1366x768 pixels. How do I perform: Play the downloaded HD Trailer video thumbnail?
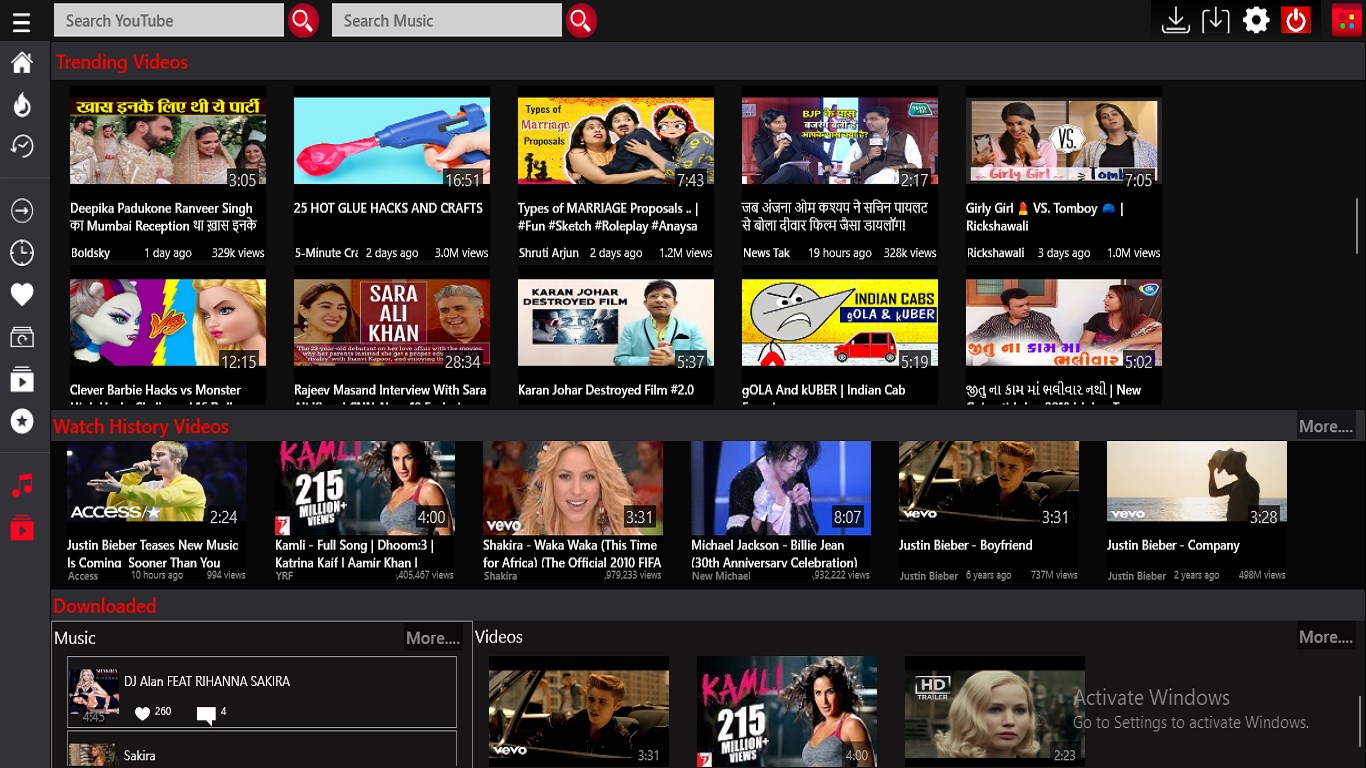(x=995, y=712)
